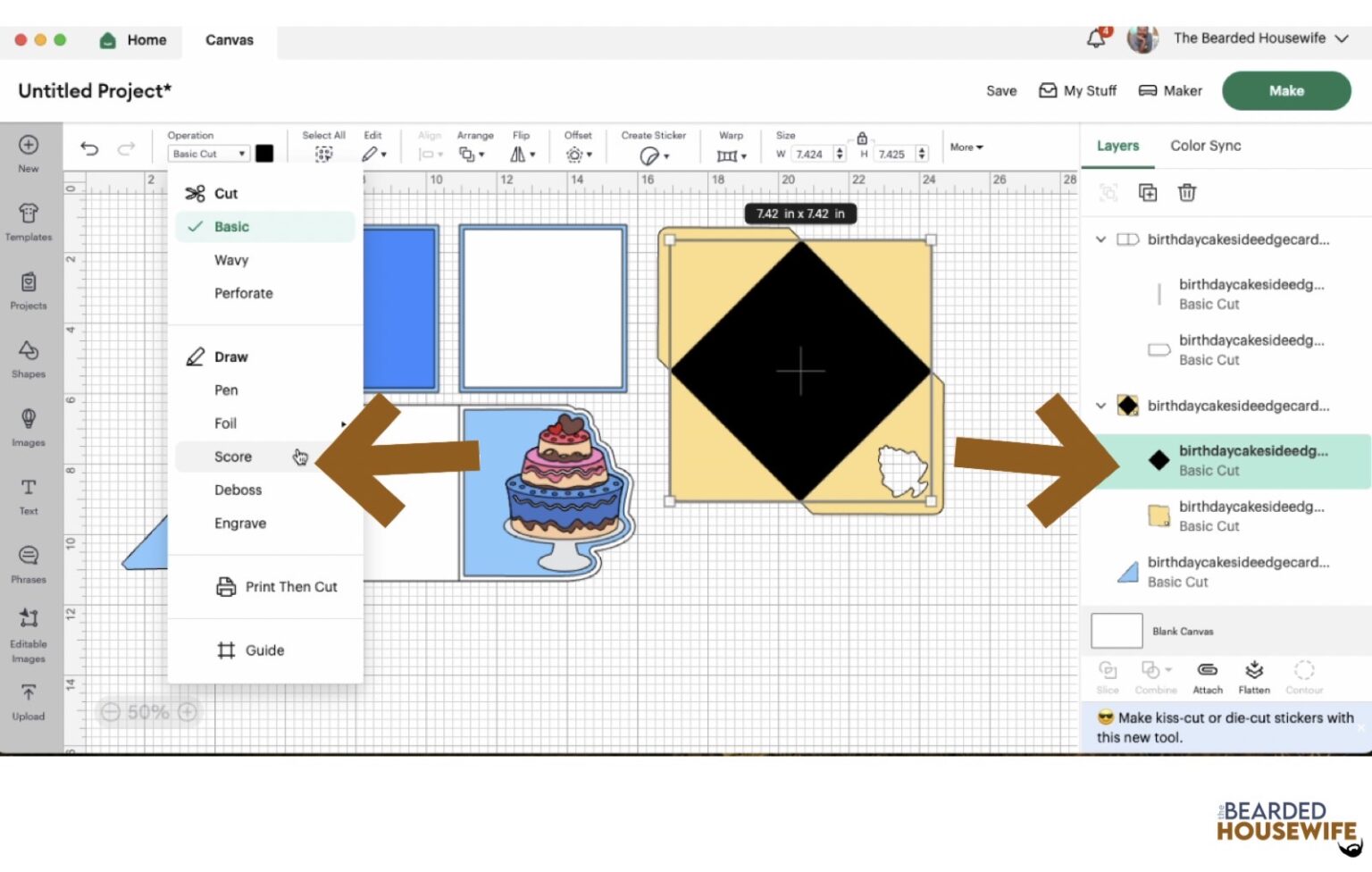Select the Text tool
Image resolution: width=1372 pixels, height=872 pixels.
[29, 495]
